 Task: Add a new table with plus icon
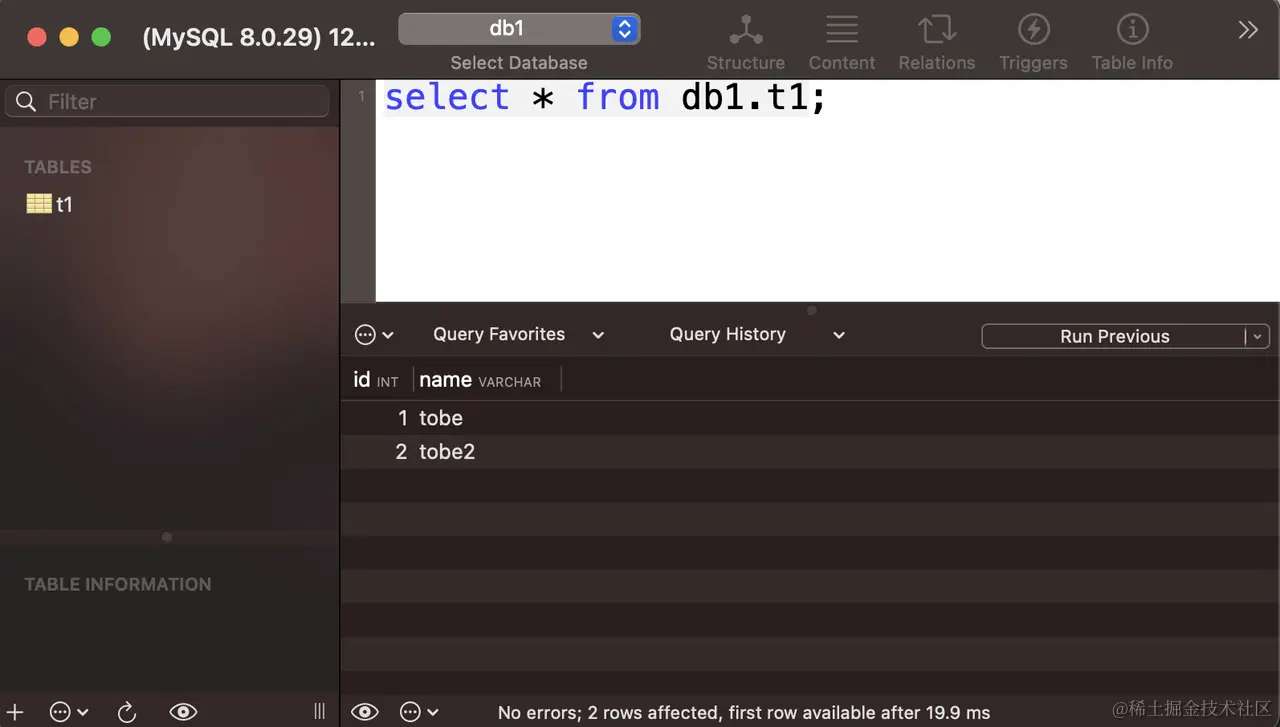[15, 712]
